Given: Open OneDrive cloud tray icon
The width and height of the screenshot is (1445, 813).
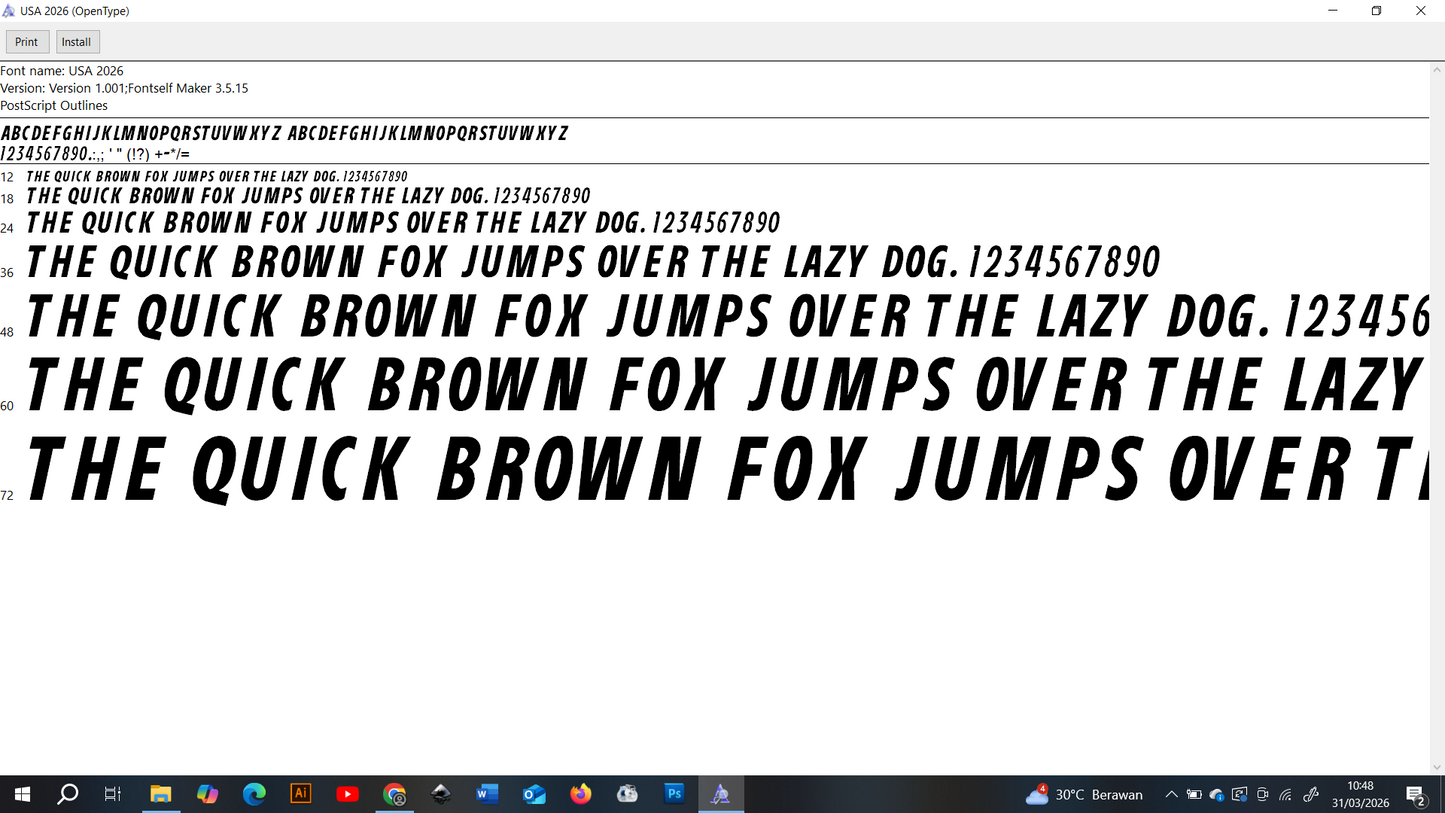Looking at the screenshot, I should click(x=1217, y=795).
